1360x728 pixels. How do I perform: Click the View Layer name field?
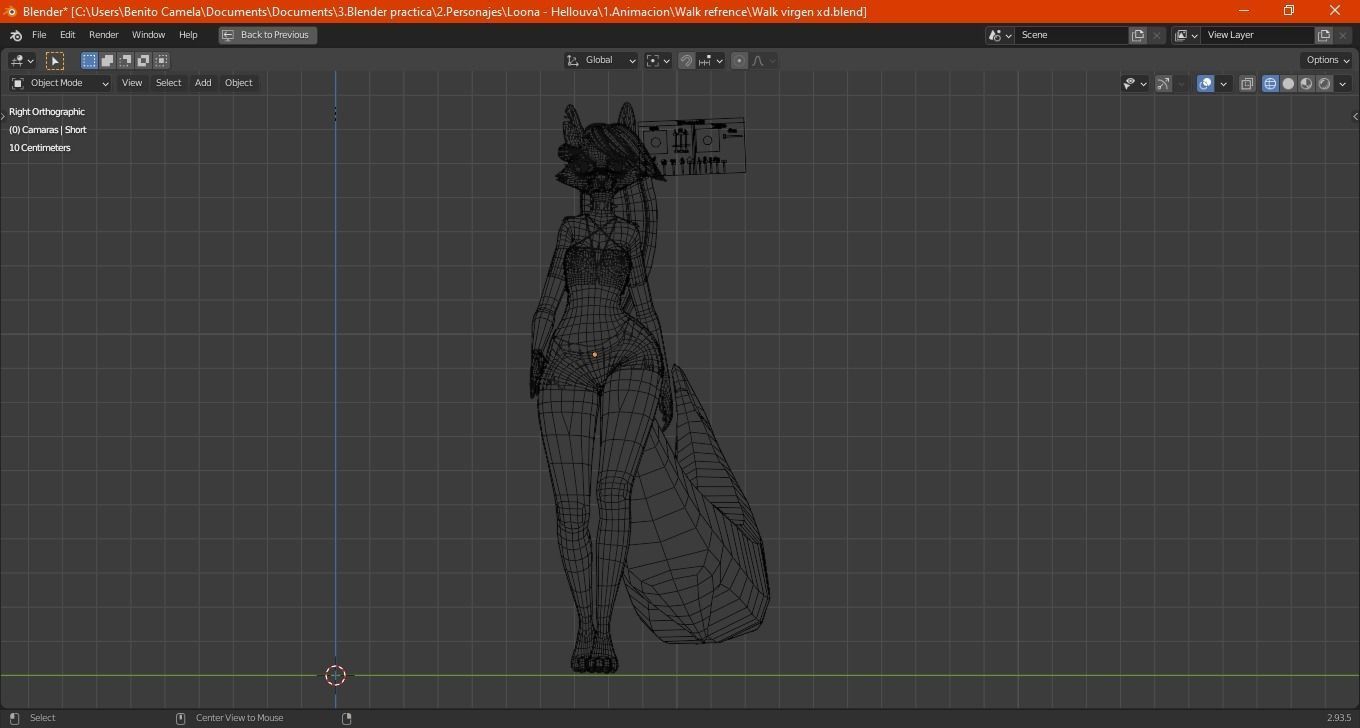coord(1258,35)
